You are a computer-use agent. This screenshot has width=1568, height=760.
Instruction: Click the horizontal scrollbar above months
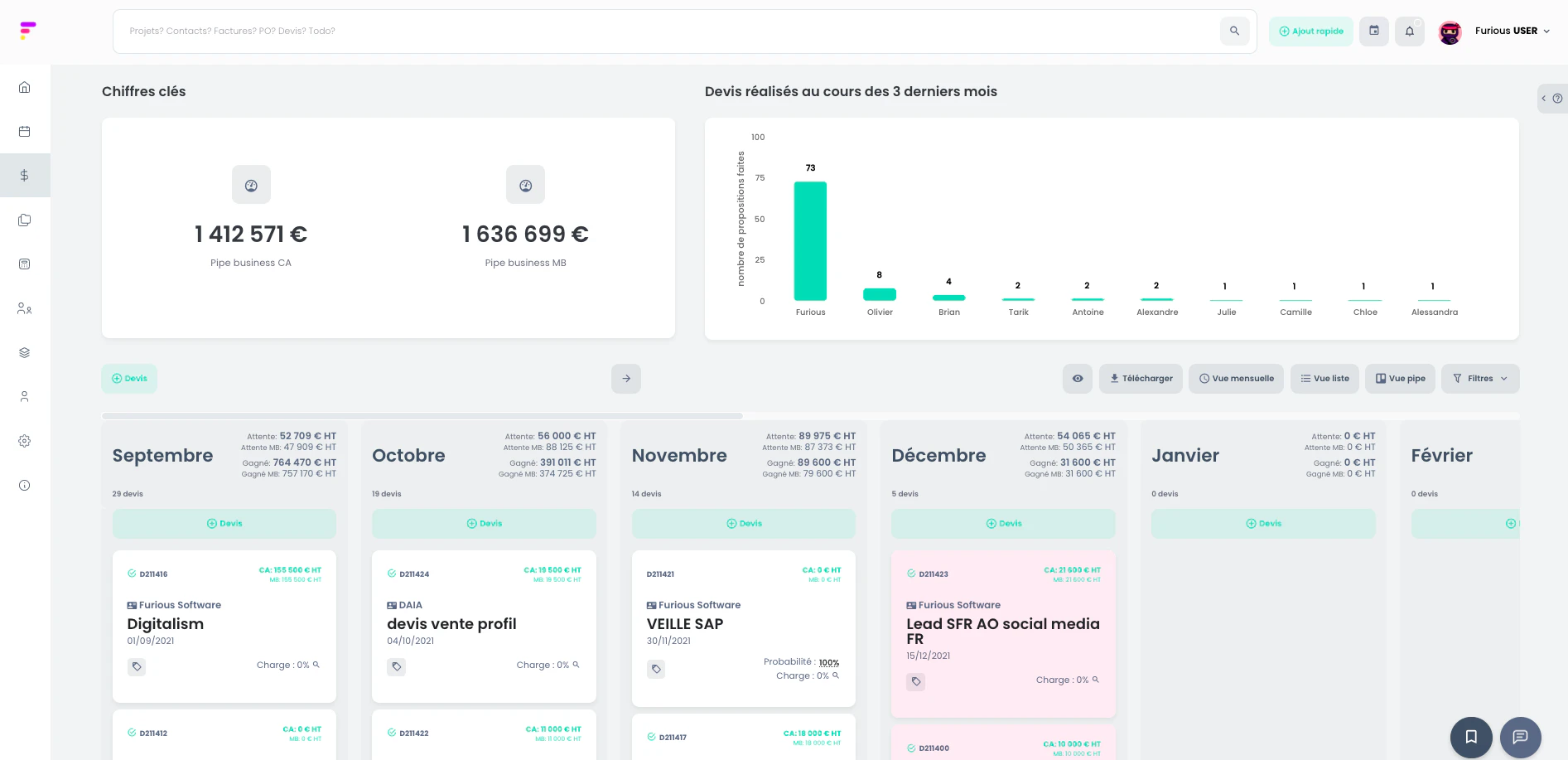[x=422, y=416]
